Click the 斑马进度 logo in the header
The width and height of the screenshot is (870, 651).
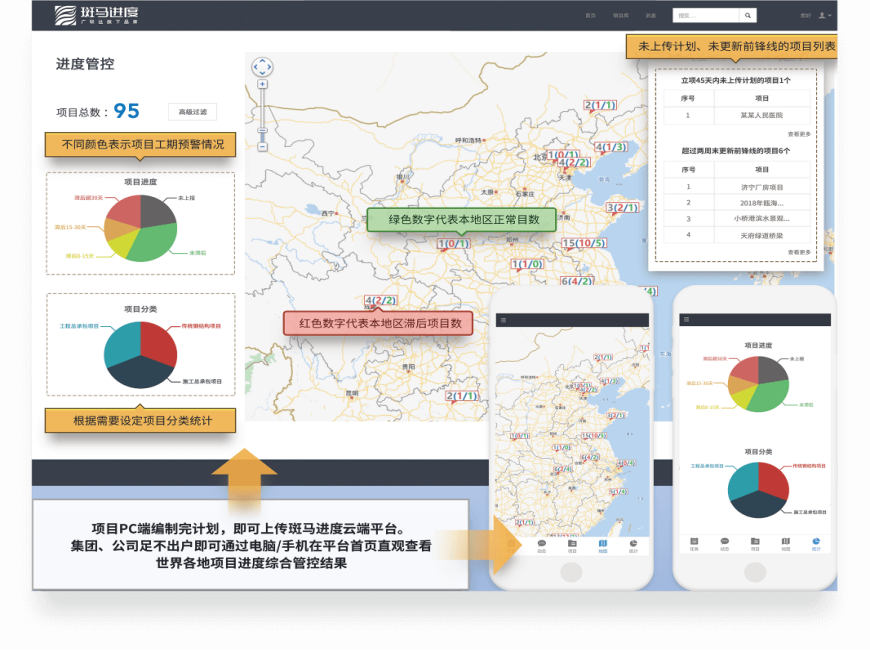coord(97,15)
